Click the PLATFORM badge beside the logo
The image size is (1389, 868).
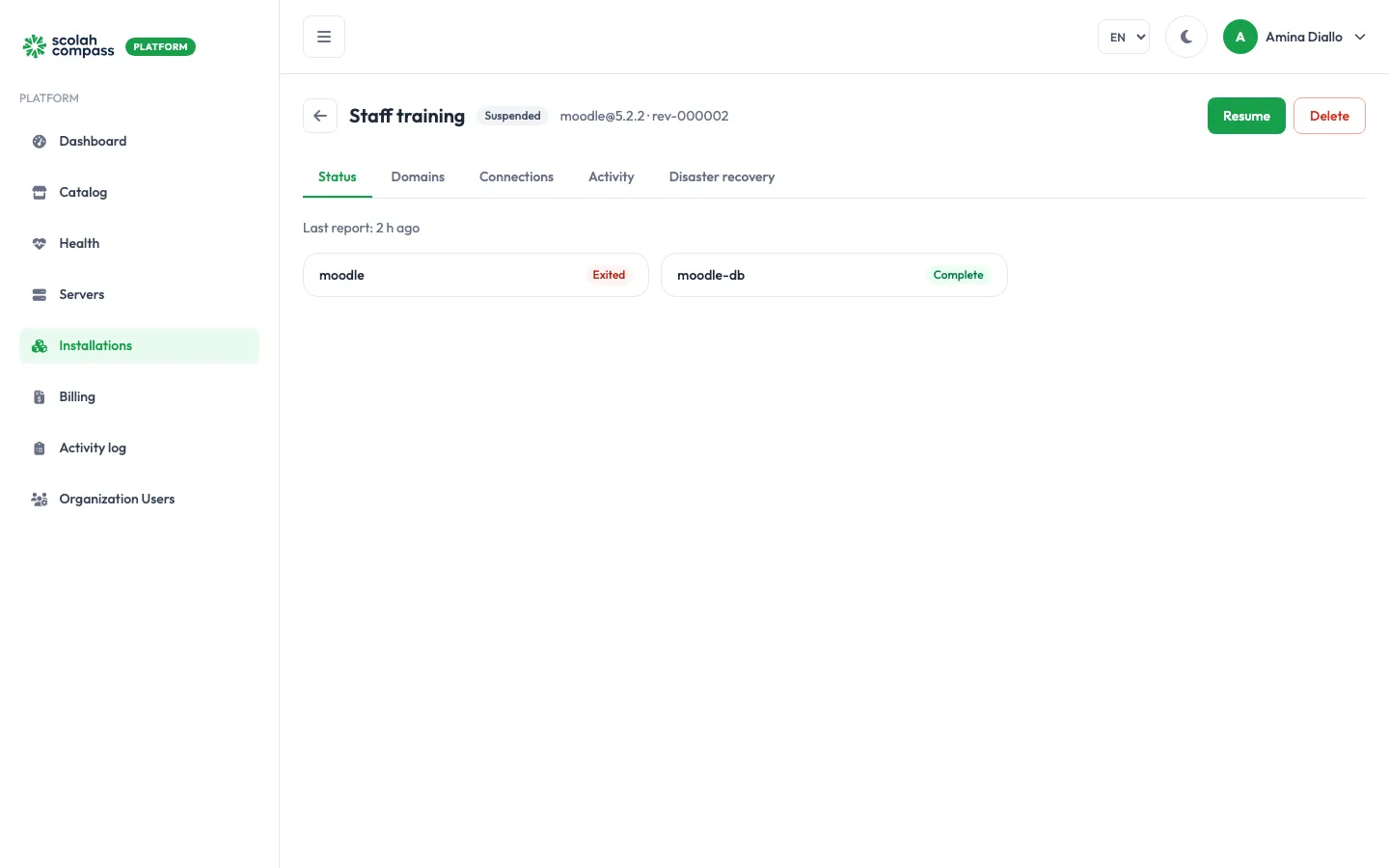160,46
